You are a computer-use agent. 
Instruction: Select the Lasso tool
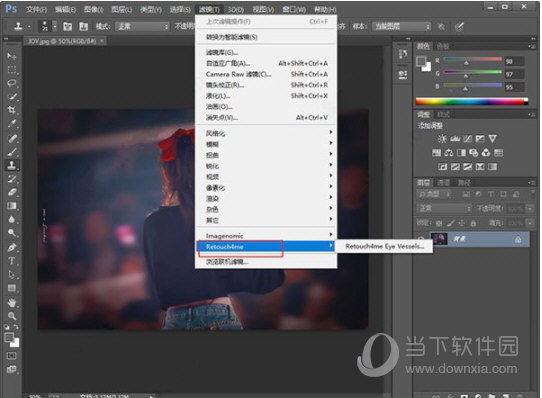pos(12,83)
